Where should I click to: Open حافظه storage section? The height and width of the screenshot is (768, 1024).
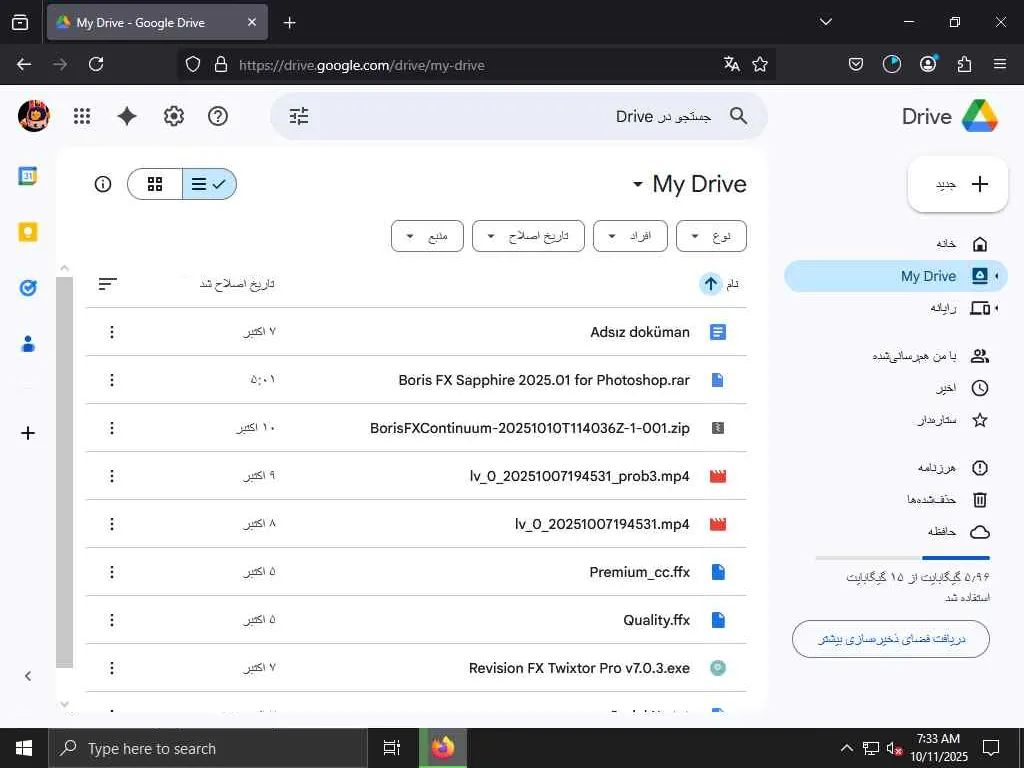coord(896,532)
